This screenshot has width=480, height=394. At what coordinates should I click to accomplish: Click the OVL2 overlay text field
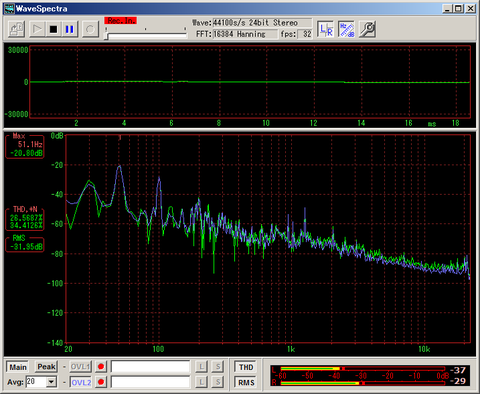(x=150, y=382)
